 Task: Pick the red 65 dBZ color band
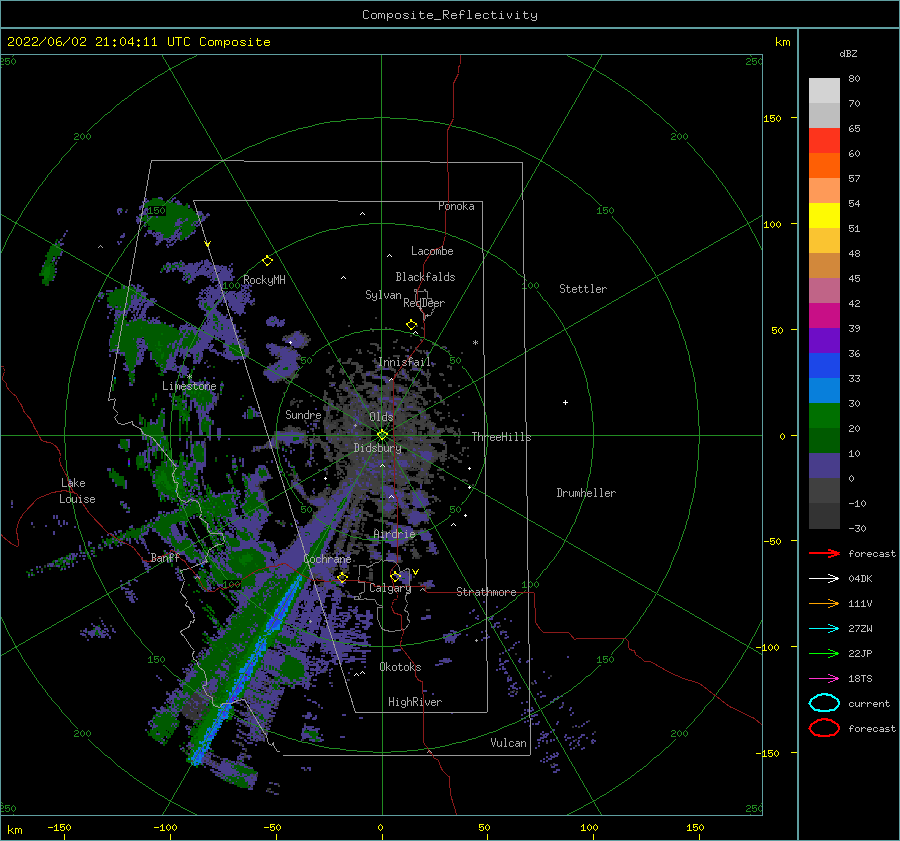(x=824, y=141)
